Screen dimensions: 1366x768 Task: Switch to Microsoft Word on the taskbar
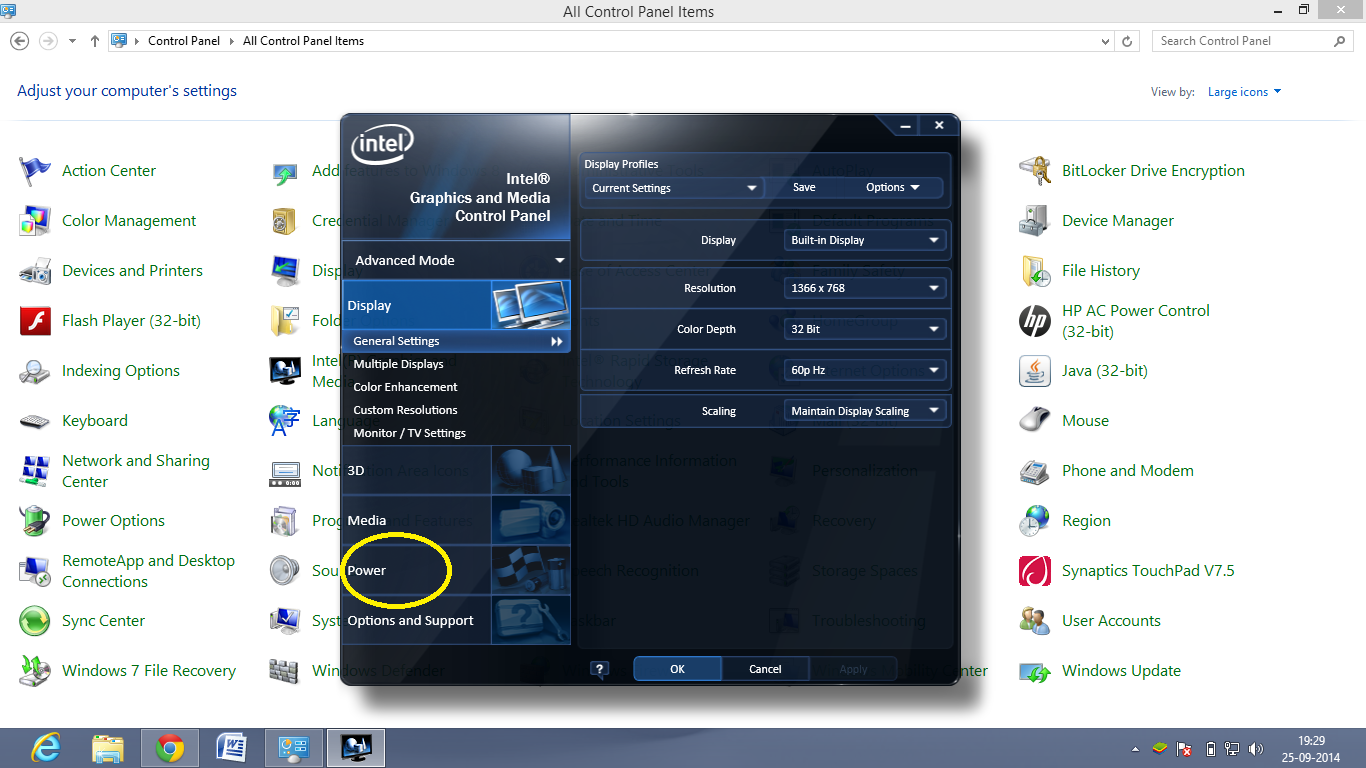[231, 748]
